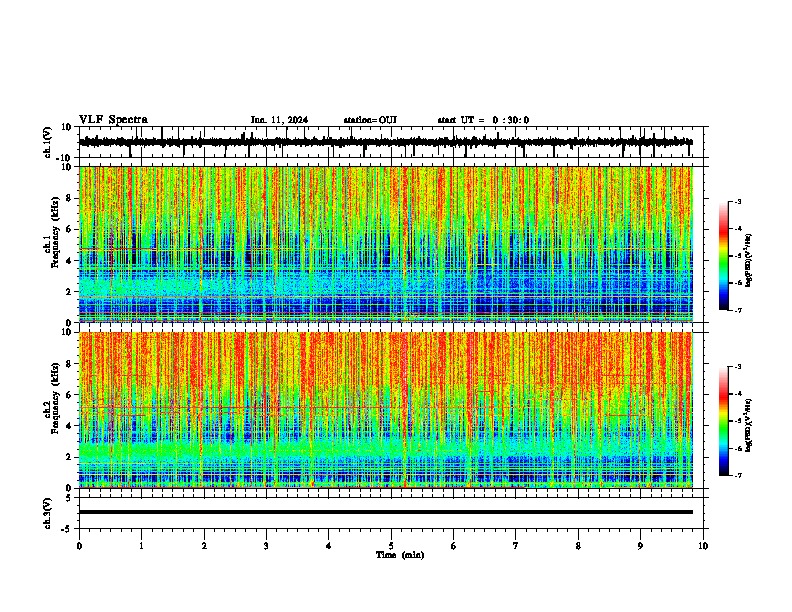The height and width of the screenshot is (612, 792).
Task: Click the time axis tick label "8"
Action: pos(578,546)
